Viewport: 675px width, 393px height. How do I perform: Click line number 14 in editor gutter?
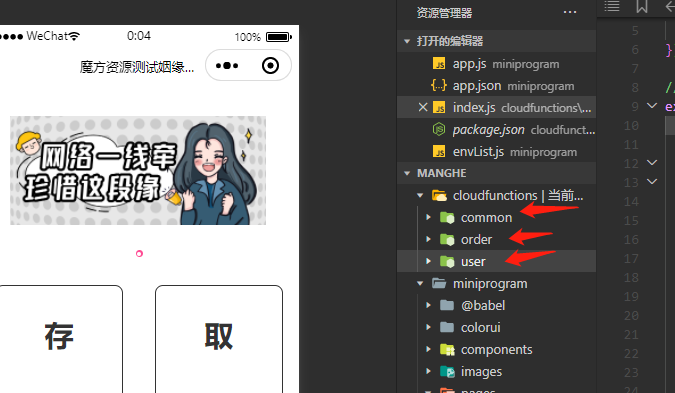631,201
